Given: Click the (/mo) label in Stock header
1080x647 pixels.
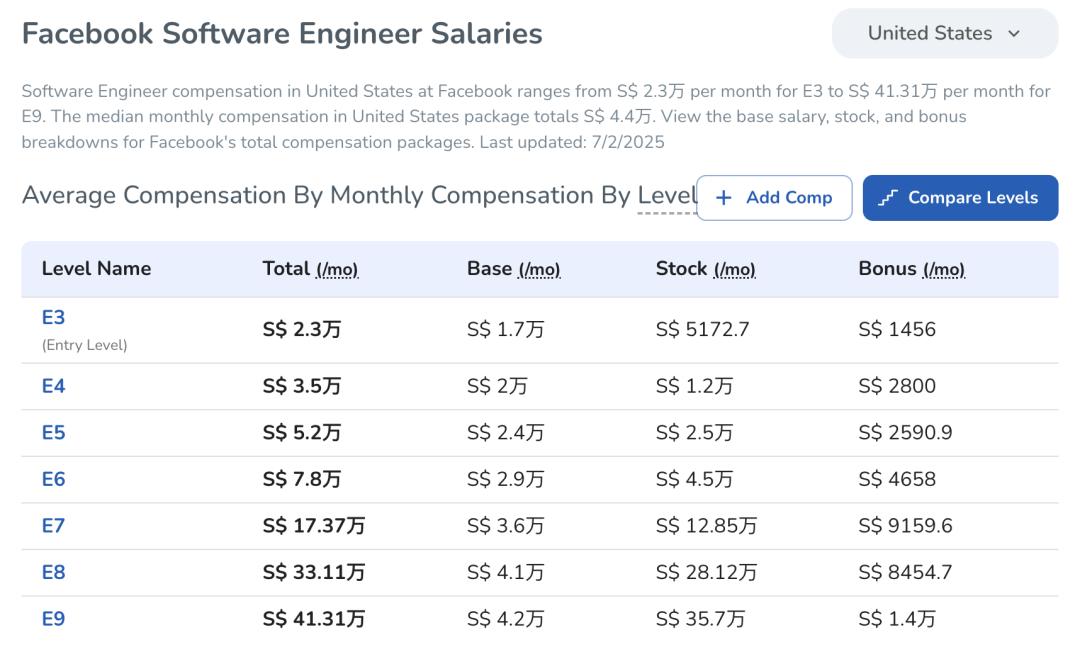Looking at the screenshot, I should coord(734,270).
